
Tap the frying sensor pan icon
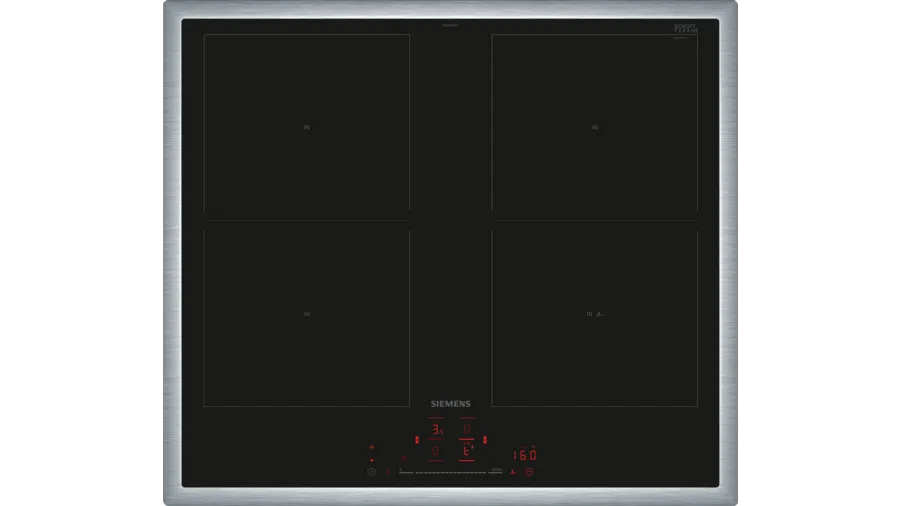513,471
